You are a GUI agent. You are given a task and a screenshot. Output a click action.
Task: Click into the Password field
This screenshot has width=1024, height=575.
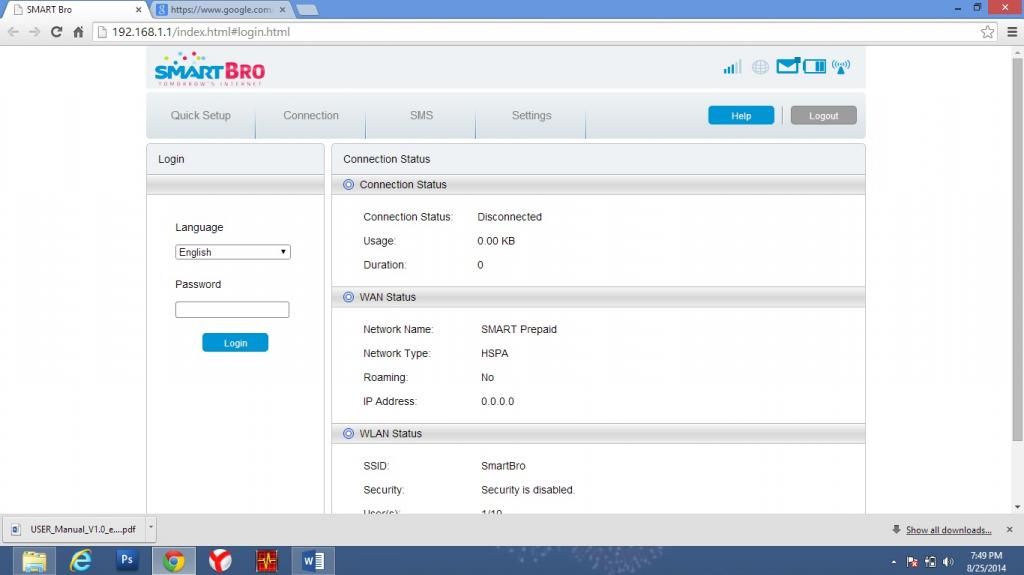[232, 310]
